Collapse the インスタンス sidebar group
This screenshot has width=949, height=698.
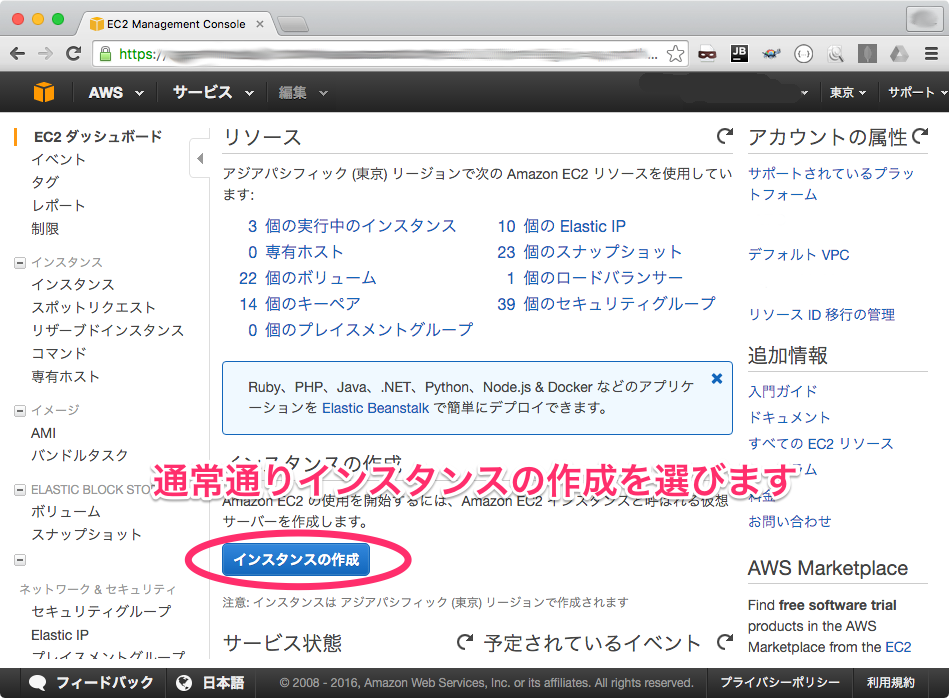tap(20, 263)
